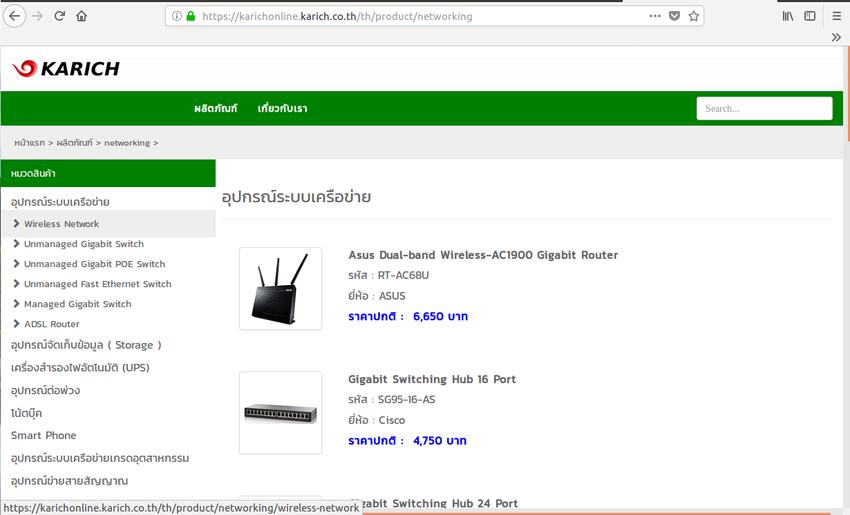Image resolution: width=850 pixels, height=515 pixels.
Task: Open the ผลิตภัณฑ์ menu in green bar
Action: tap(215, 108)
